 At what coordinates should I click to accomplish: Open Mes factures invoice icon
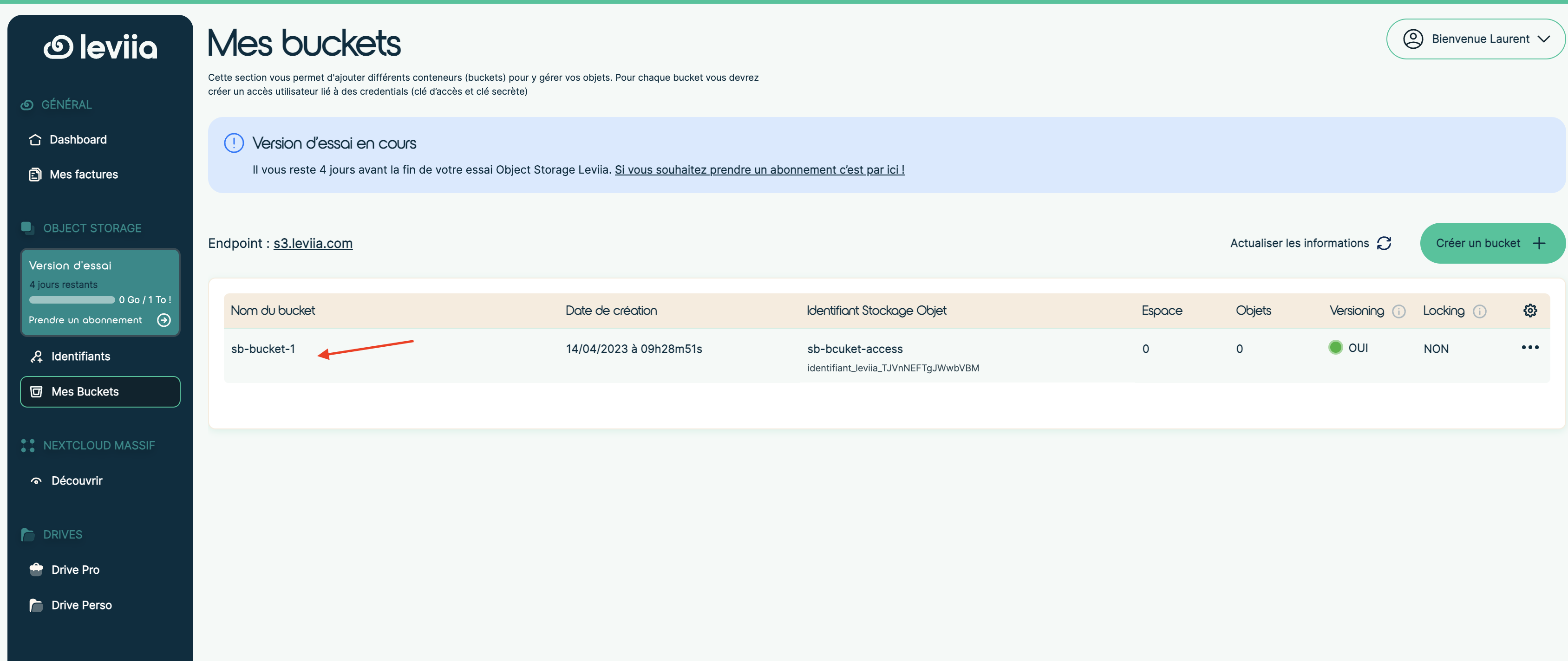(35, 174)
